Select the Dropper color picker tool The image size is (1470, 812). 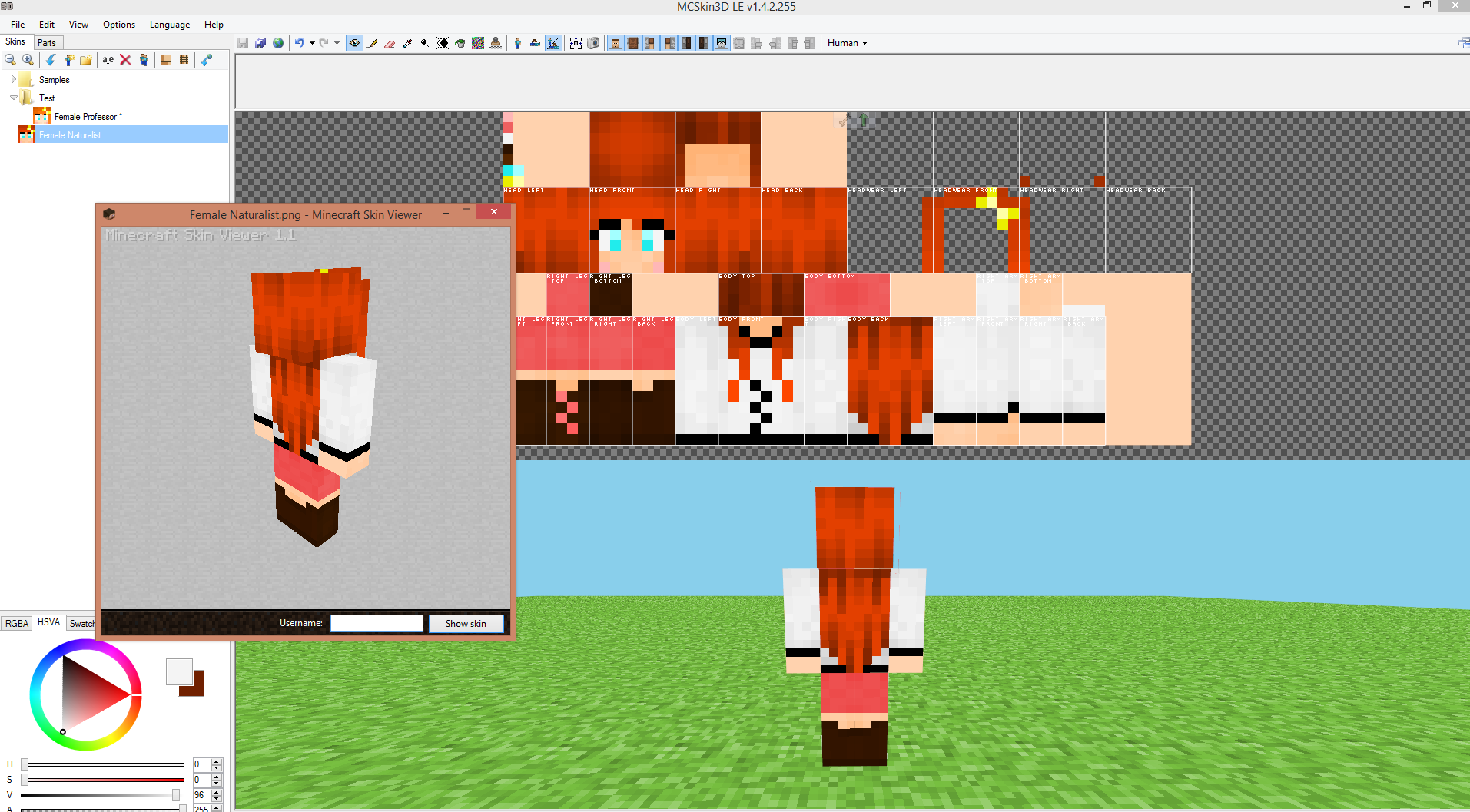407,43
